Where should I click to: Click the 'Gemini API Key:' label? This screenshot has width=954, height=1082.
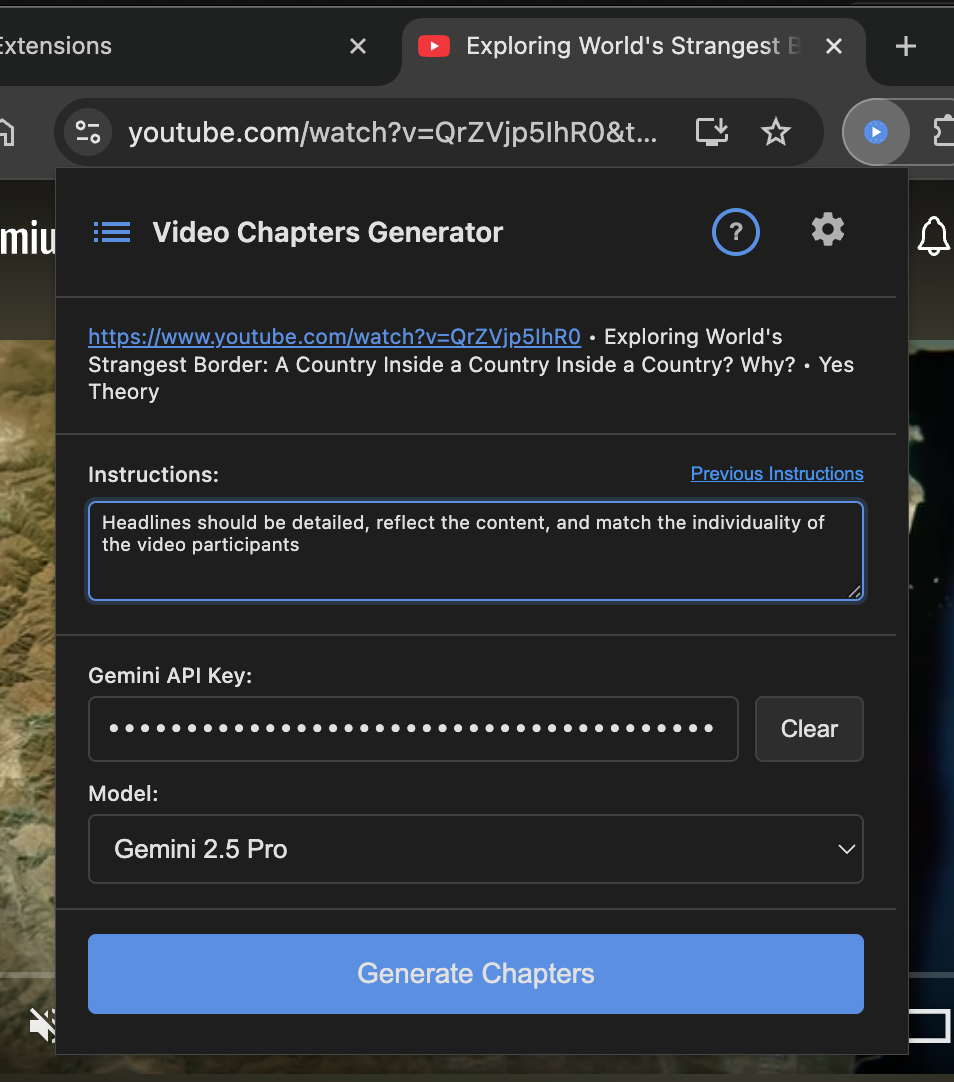170,676
